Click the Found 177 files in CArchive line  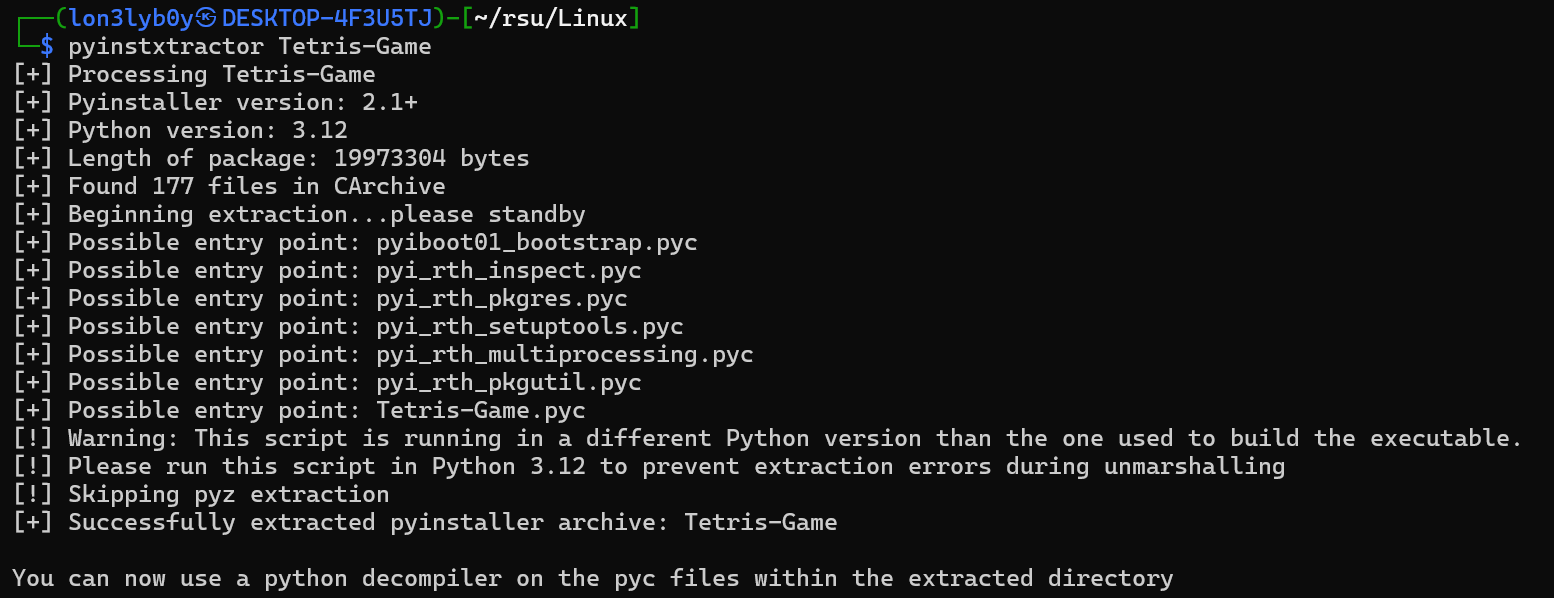pyautogui.click(x=256, y=186)
